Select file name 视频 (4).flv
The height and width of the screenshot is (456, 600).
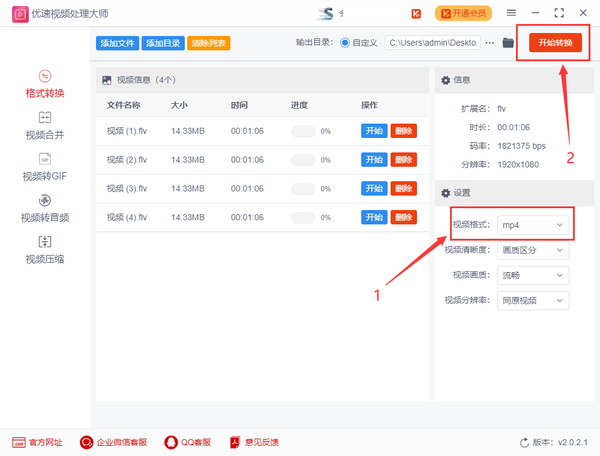point(127,218)
